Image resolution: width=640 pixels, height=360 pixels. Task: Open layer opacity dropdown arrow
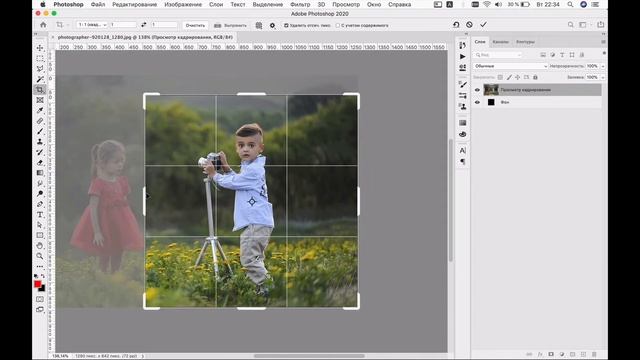[x=603, y=66]
